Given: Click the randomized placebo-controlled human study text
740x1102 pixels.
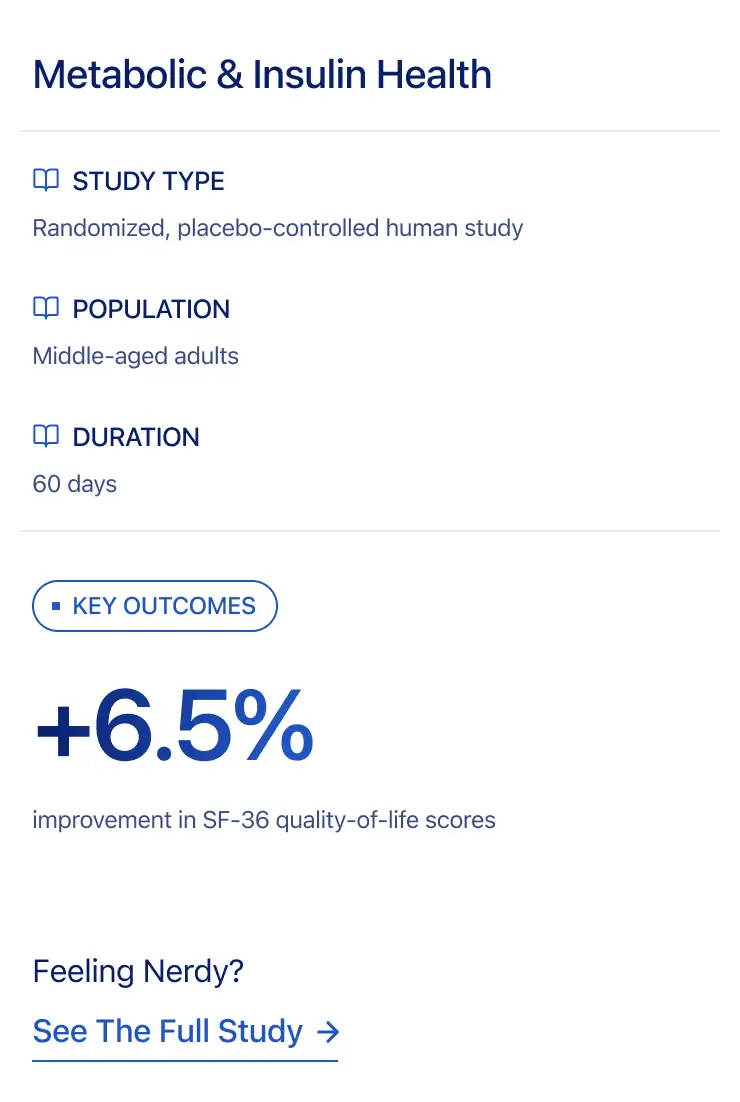Looking at the screenshot, I should [x=278, y=228].
